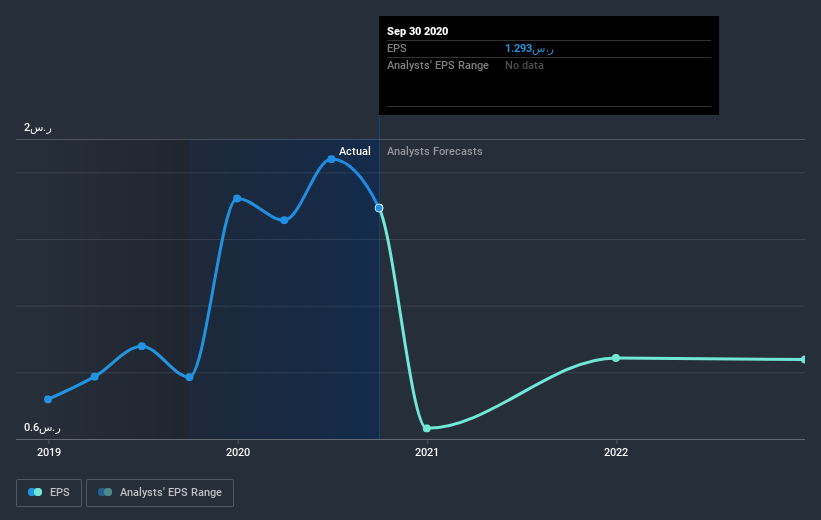Select the highlighted Sep 30 2020 data point
The image size is (821, 520).
[x=379, y=208]
